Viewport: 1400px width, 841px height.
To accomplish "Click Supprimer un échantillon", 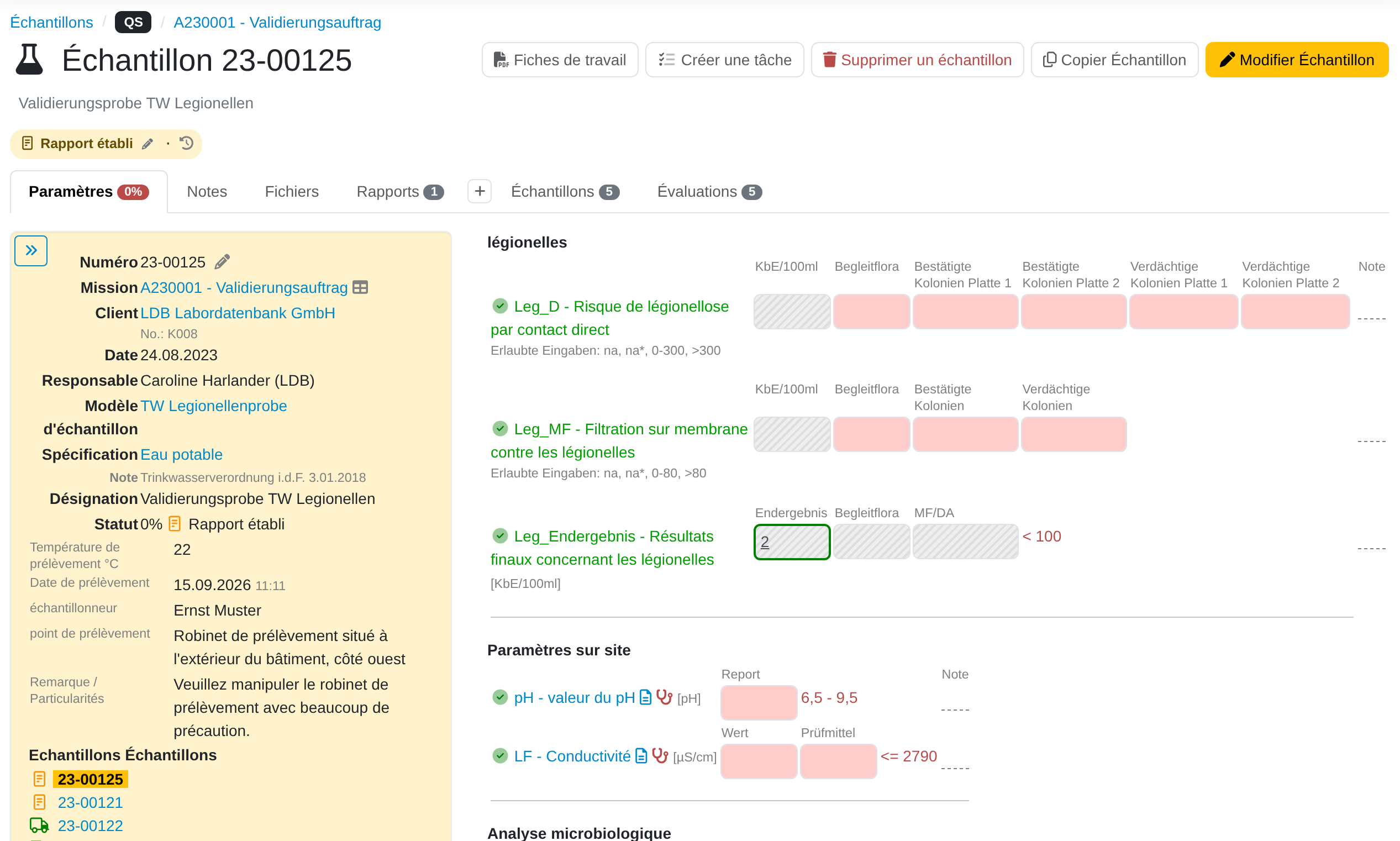I will click(x=917, y=60).
